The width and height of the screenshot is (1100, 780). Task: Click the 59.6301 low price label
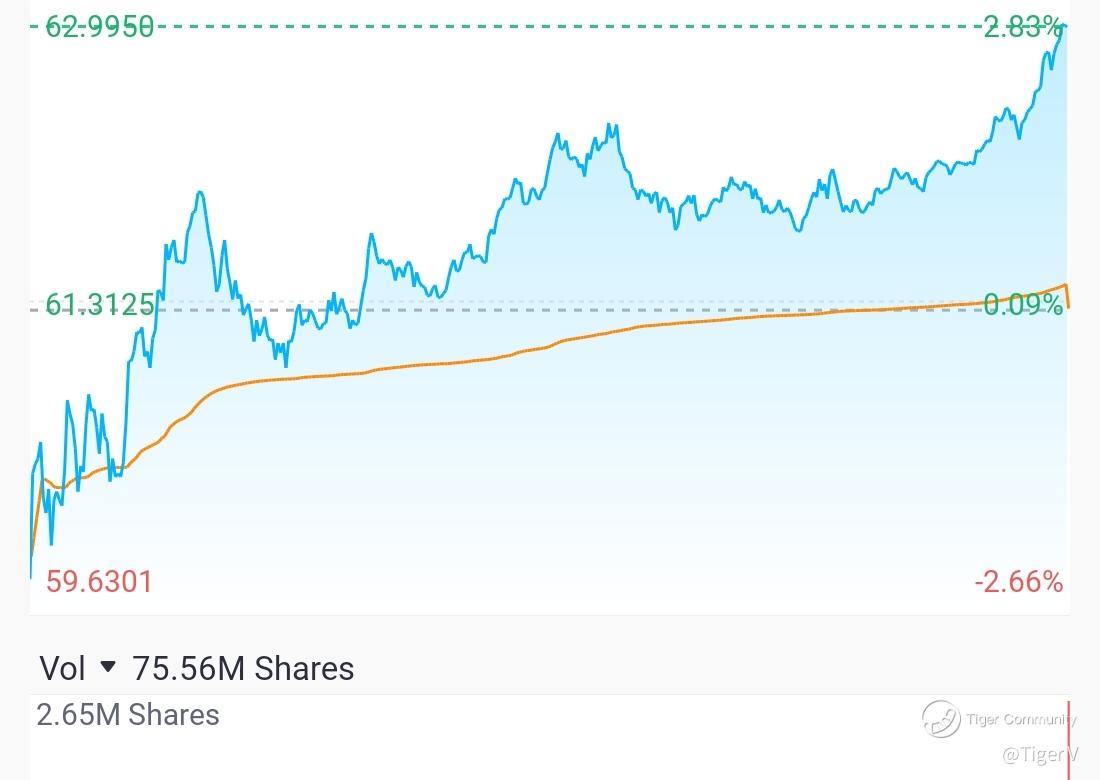coord(99,581)
